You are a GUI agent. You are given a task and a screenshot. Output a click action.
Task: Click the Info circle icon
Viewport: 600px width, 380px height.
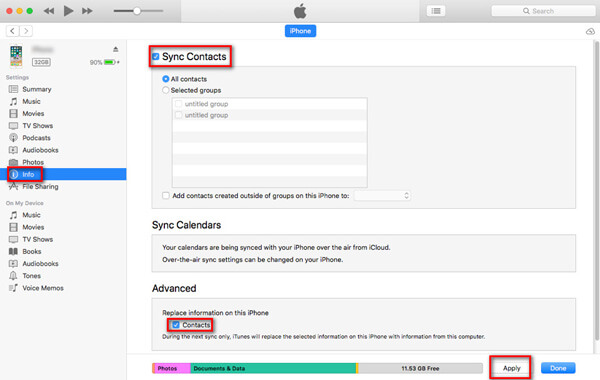pos(14,174)
